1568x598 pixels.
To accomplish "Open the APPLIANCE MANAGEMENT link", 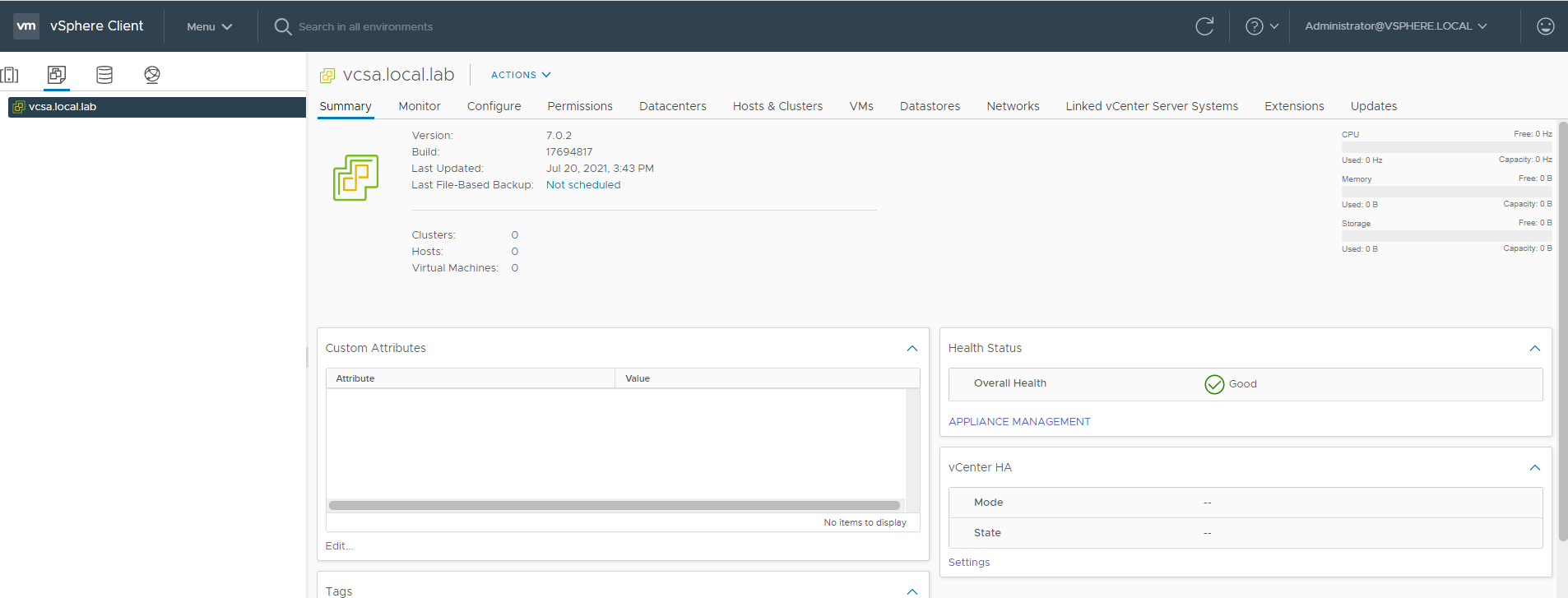I will (x=1019, y=422).
